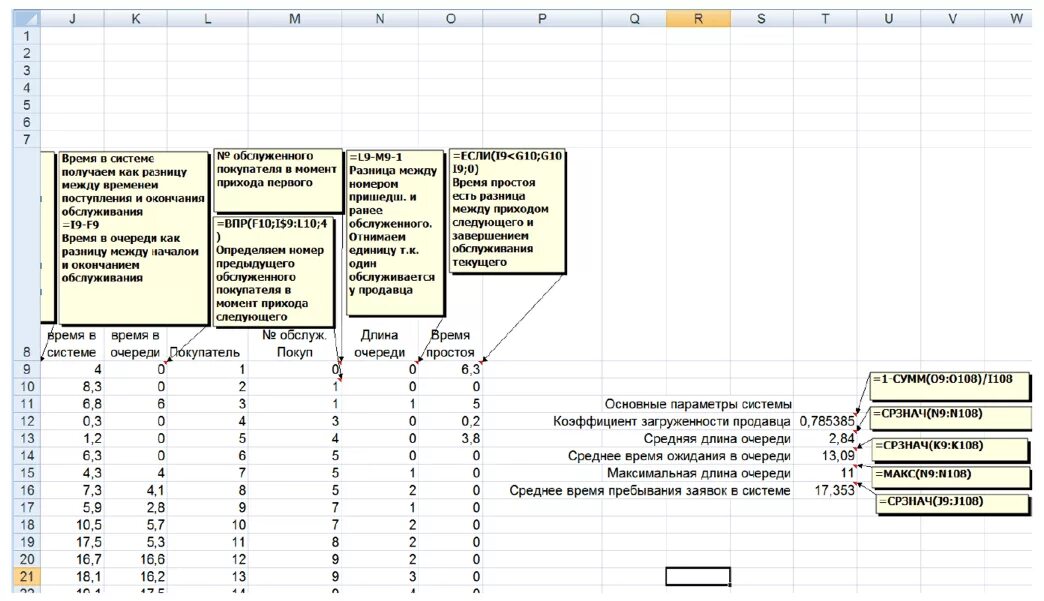Click comment box "=СРЗНАЧ(K9:K108)"
Viewport: 1044px width, 601px height.
(951, 449)
